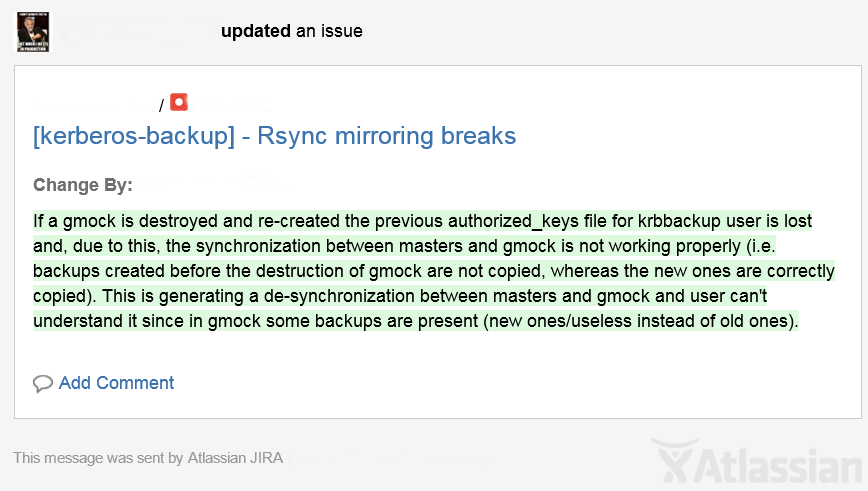Click the red bug issue type icon

tap(179, 102)
